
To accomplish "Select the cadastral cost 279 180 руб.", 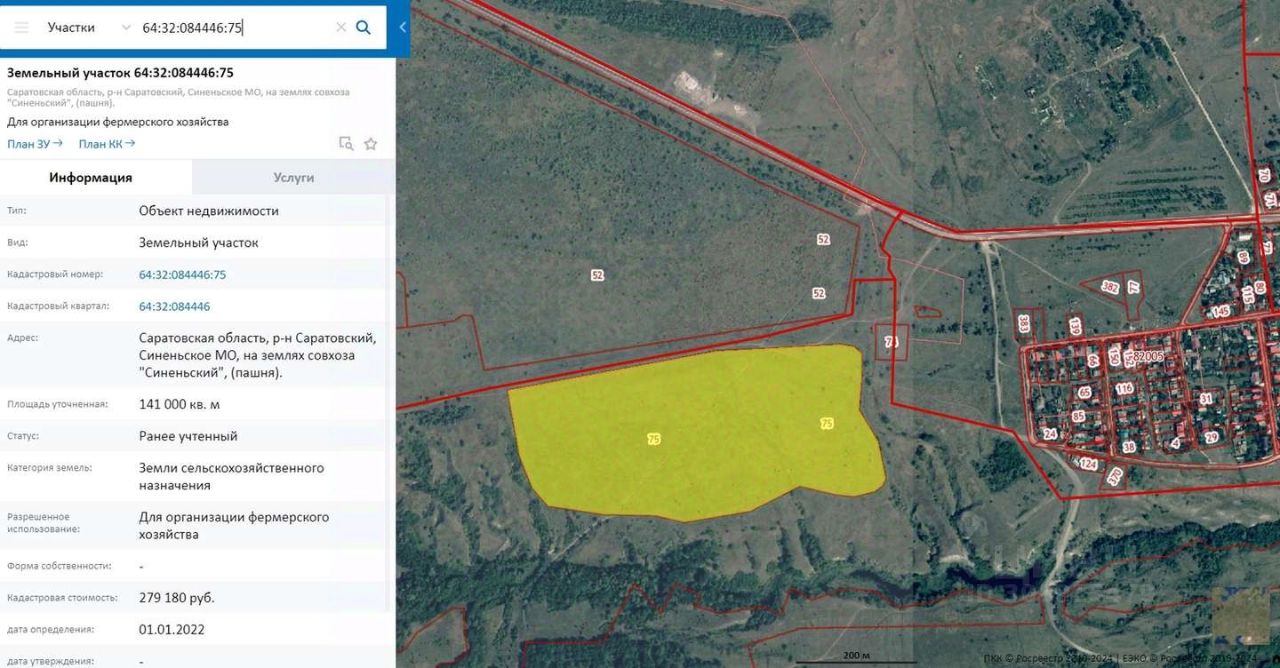I will click(177, 598).
